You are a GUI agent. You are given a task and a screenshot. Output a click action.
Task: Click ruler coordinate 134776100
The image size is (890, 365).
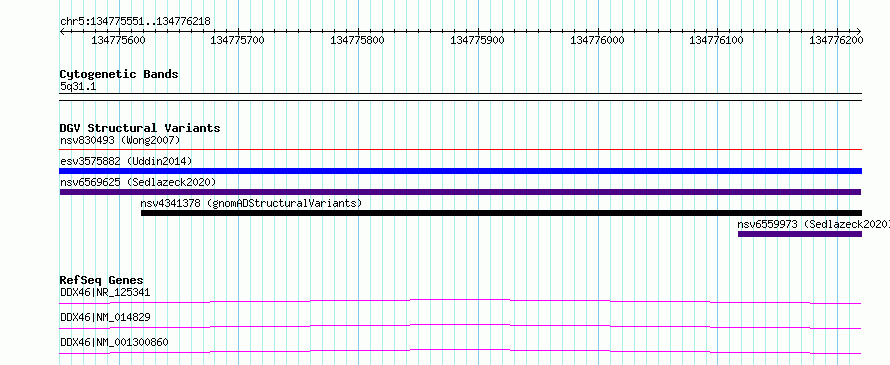[x=716, y=40]
